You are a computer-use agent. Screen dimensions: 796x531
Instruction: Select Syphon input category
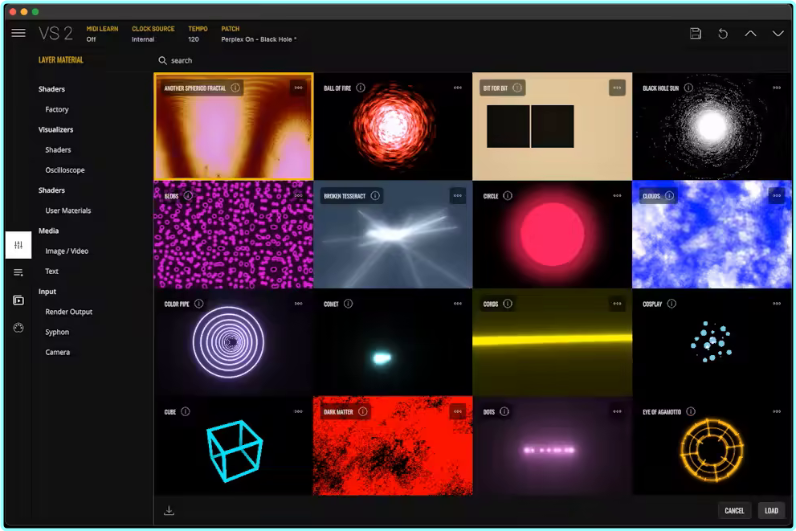[x=57, y=332]
